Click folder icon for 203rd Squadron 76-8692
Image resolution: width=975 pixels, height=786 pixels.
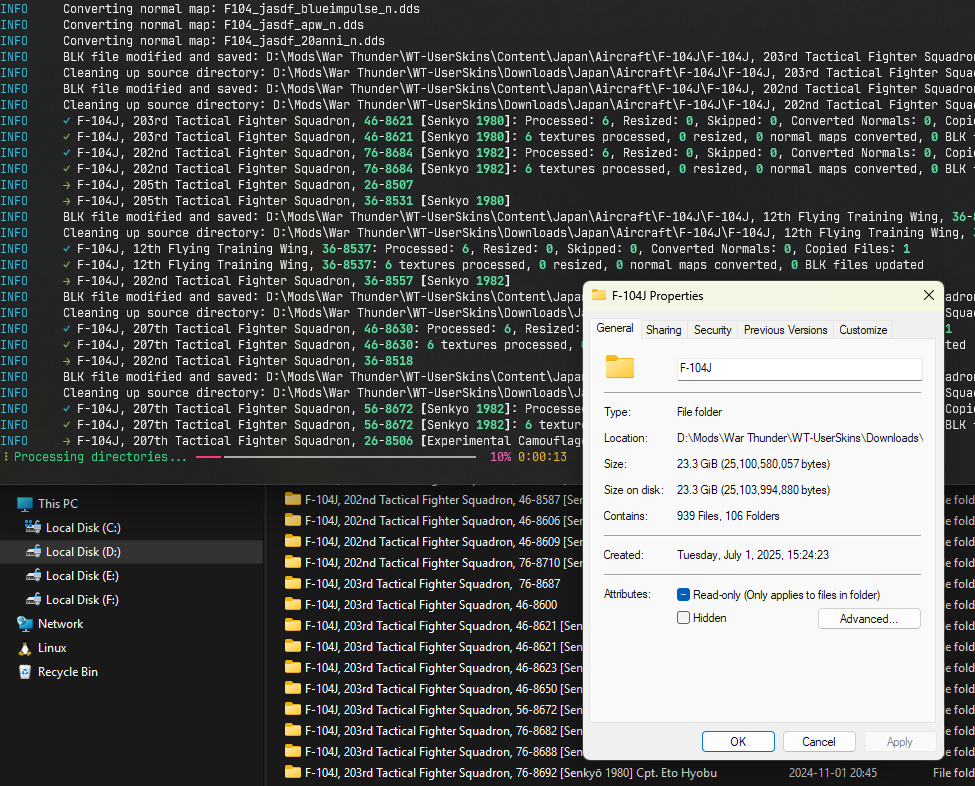(292, 772)
